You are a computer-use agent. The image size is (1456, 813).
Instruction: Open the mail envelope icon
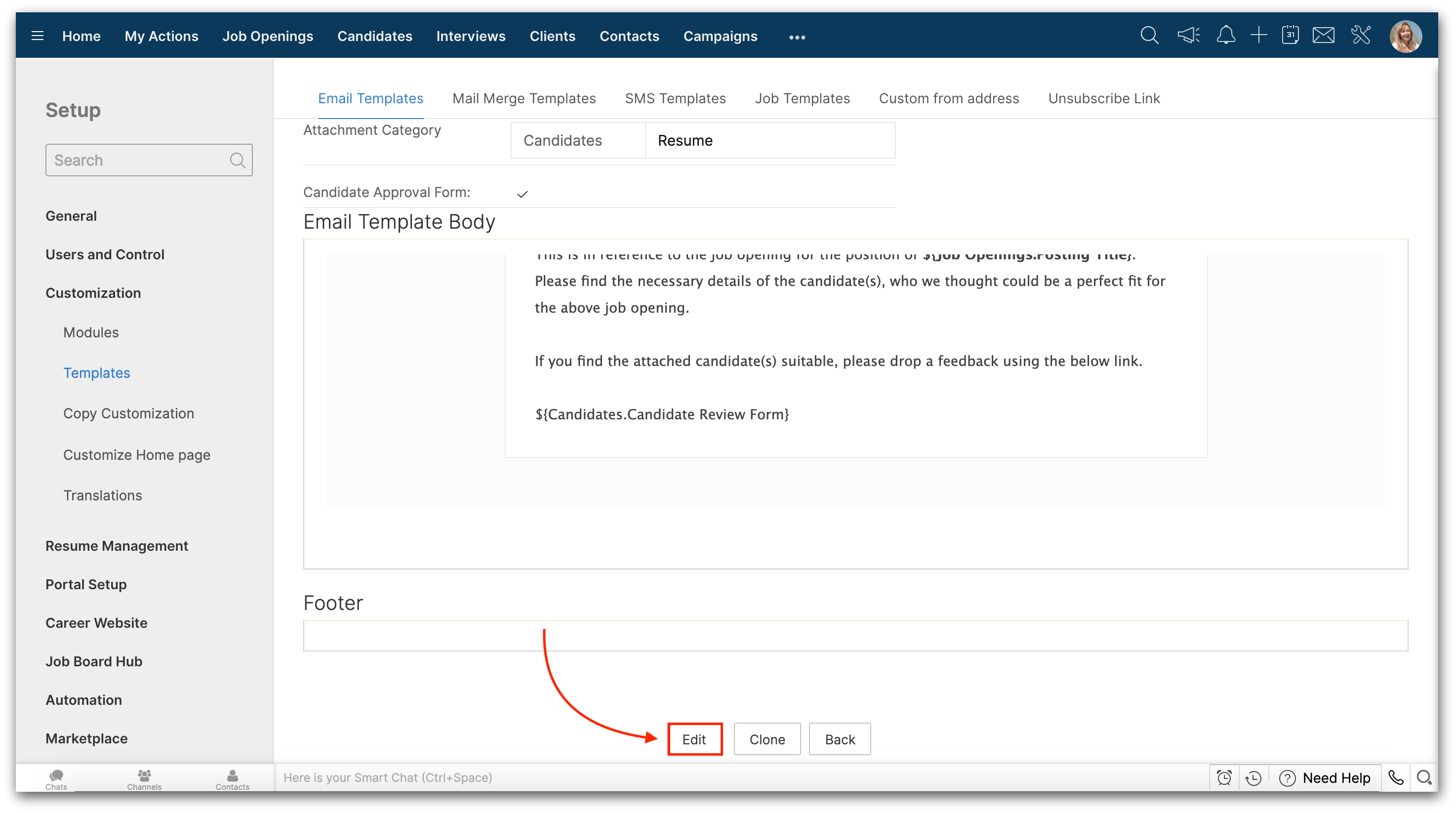tap(1324, 36)
